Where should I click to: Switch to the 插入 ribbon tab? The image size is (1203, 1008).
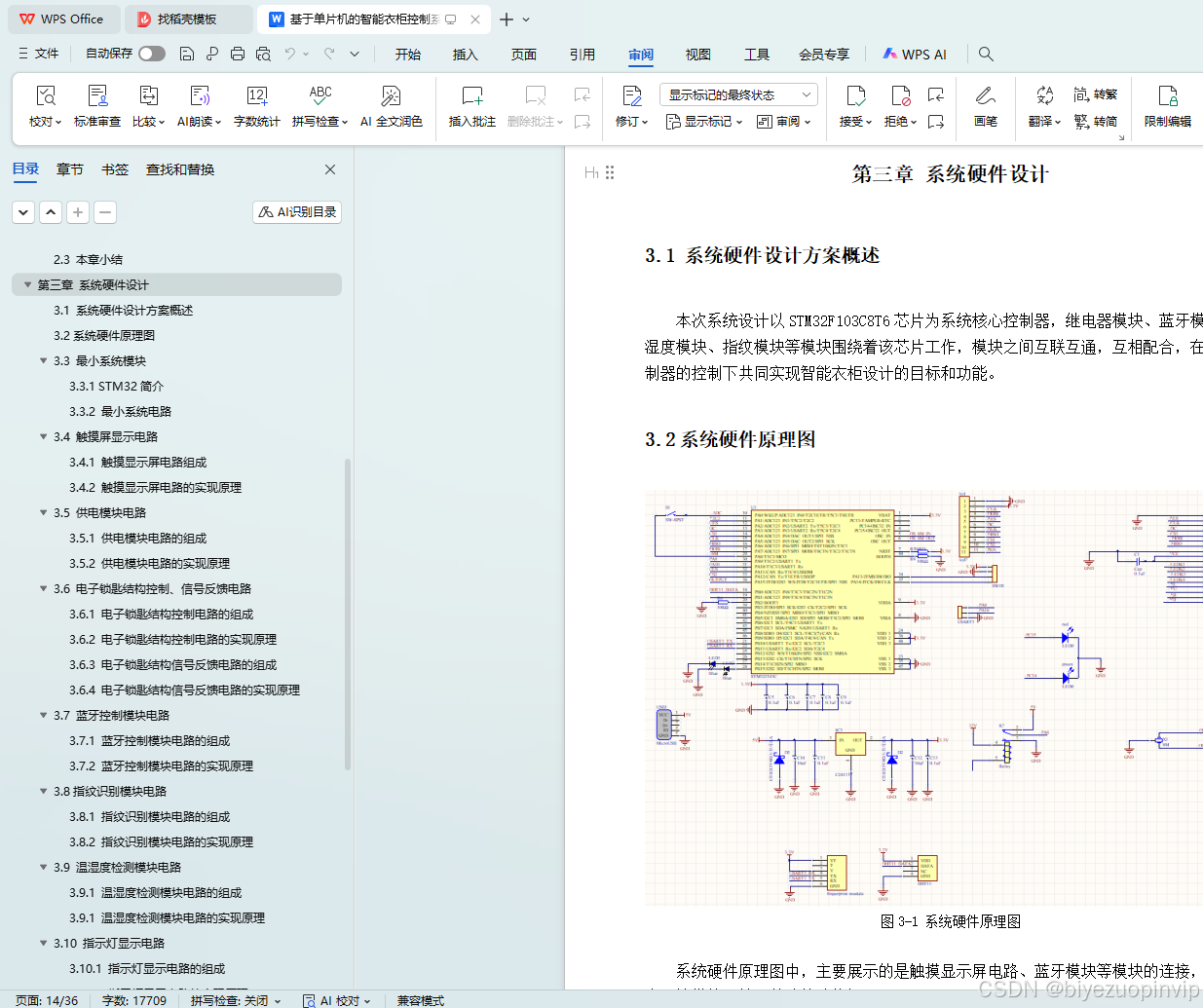[465, 55]
